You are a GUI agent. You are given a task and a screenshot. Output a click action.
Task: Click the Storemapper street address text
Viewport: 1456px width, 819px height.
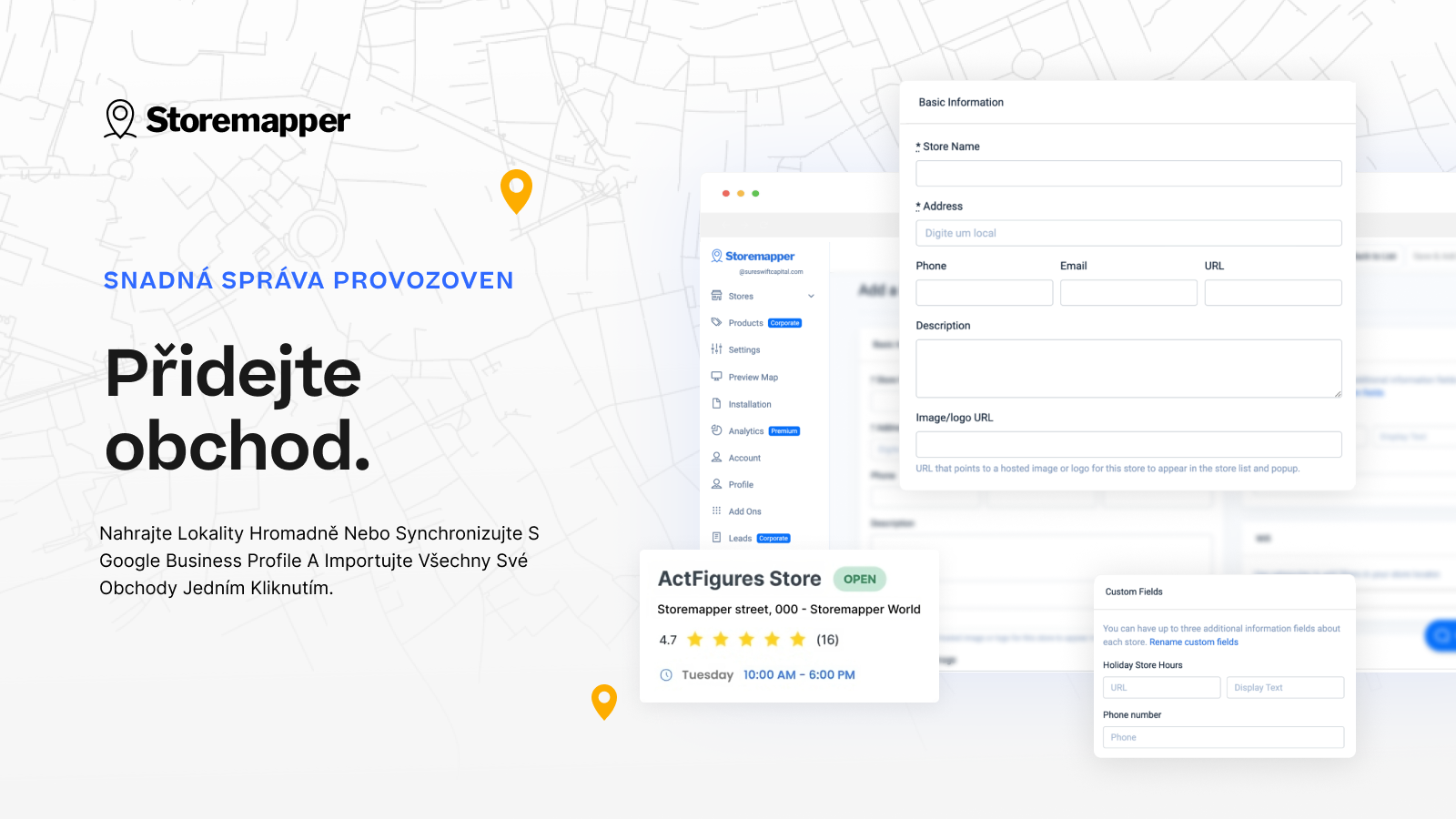[789, 610]
